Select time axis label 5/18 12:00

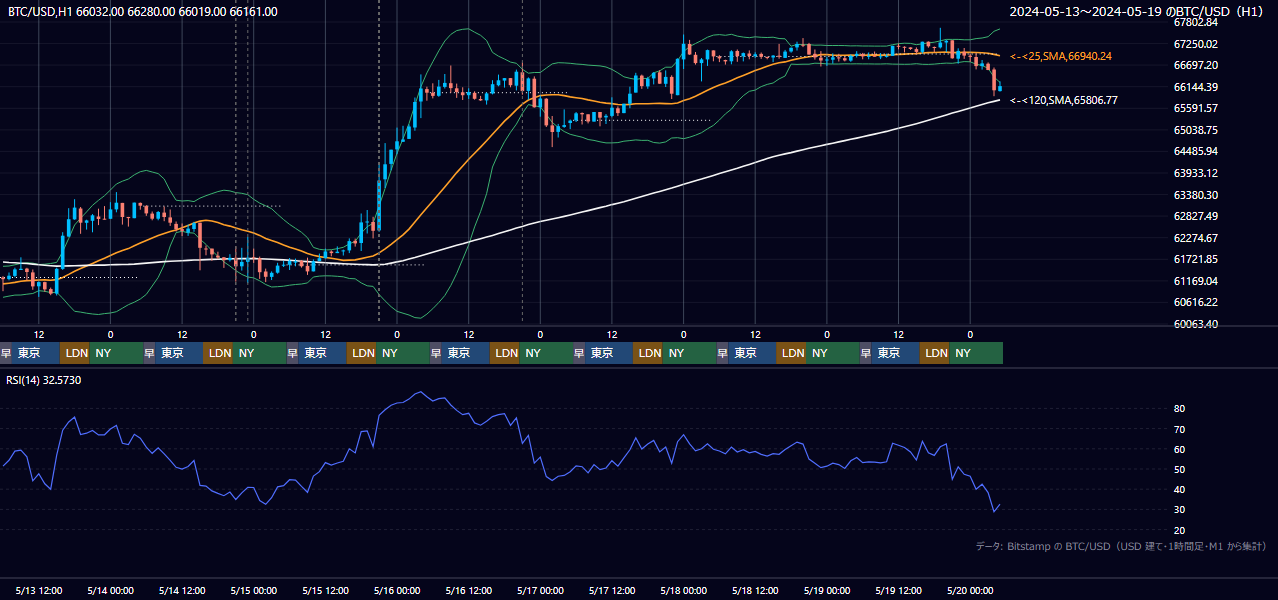(756, 590)
